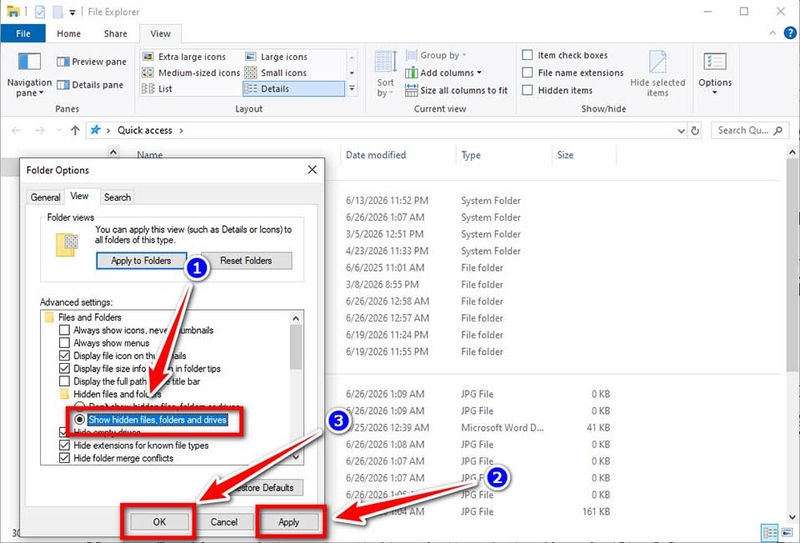Click the Apply button
Screen dimensions: 800x543
288,522
